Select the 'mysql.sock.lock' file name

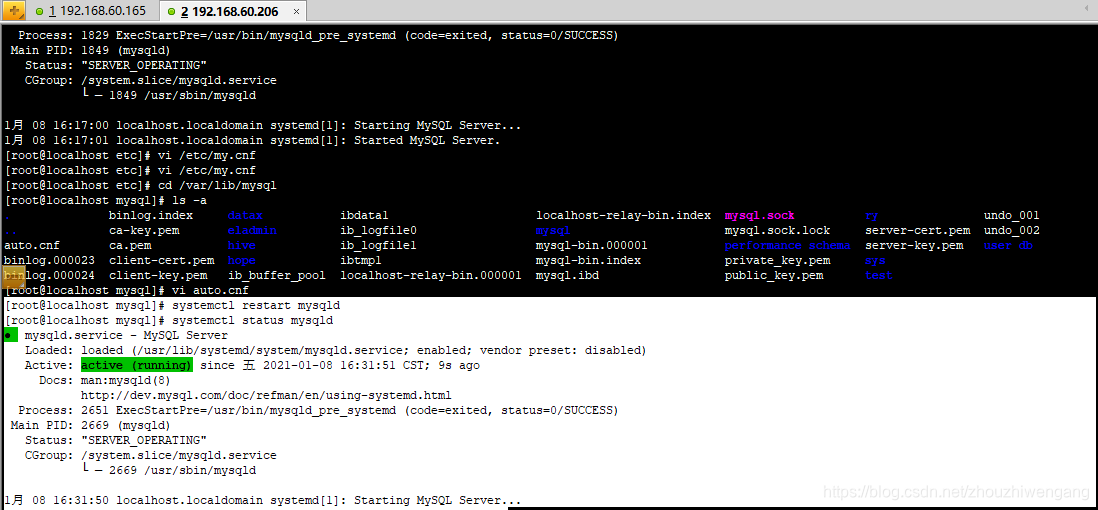(777, 230)
